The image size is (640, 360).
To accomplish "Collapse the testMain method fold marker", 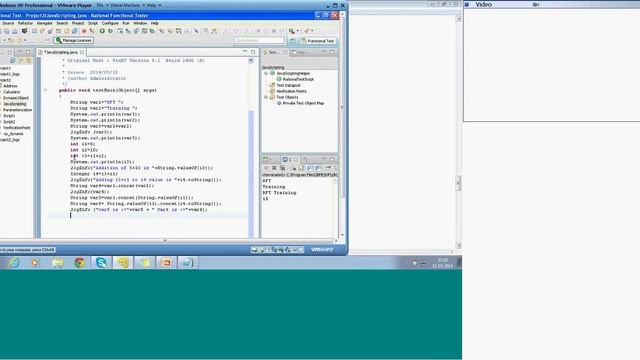I will 45,90.
